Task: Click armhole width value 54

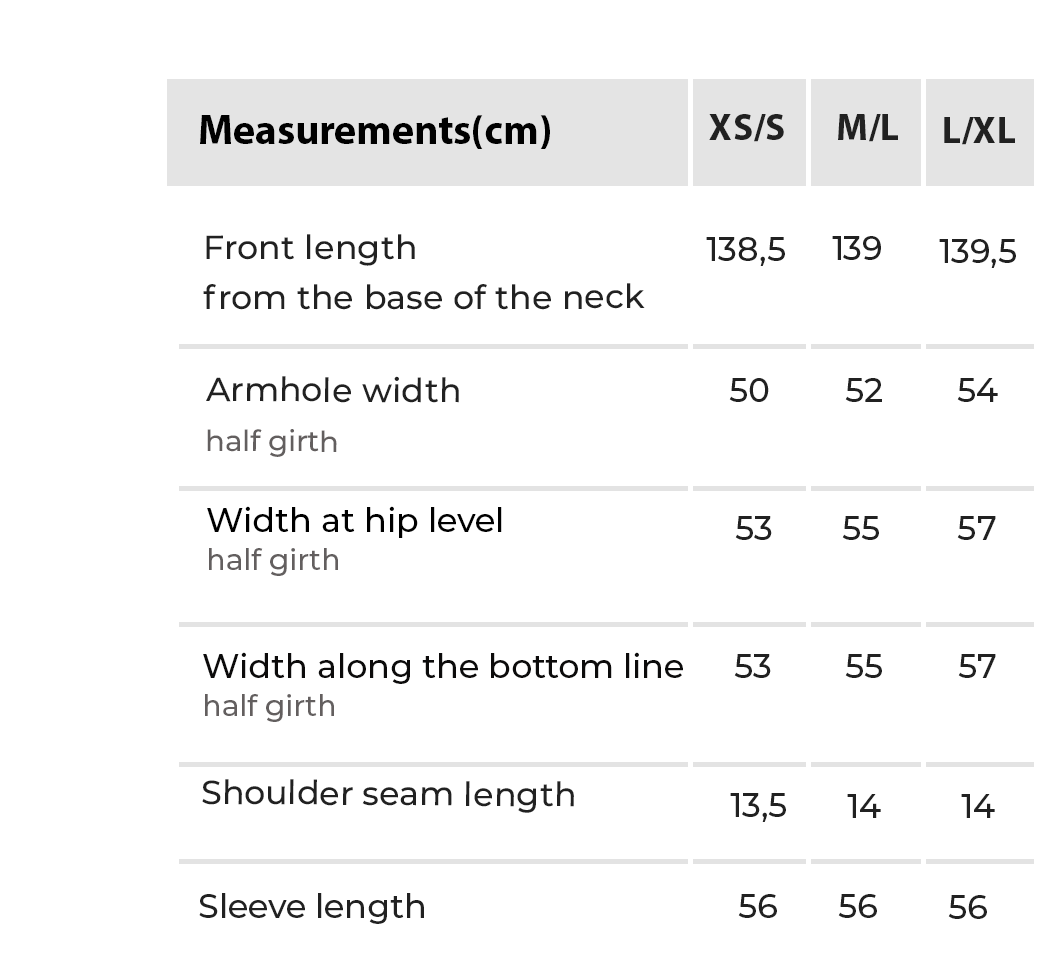Action: click(977, 390)
